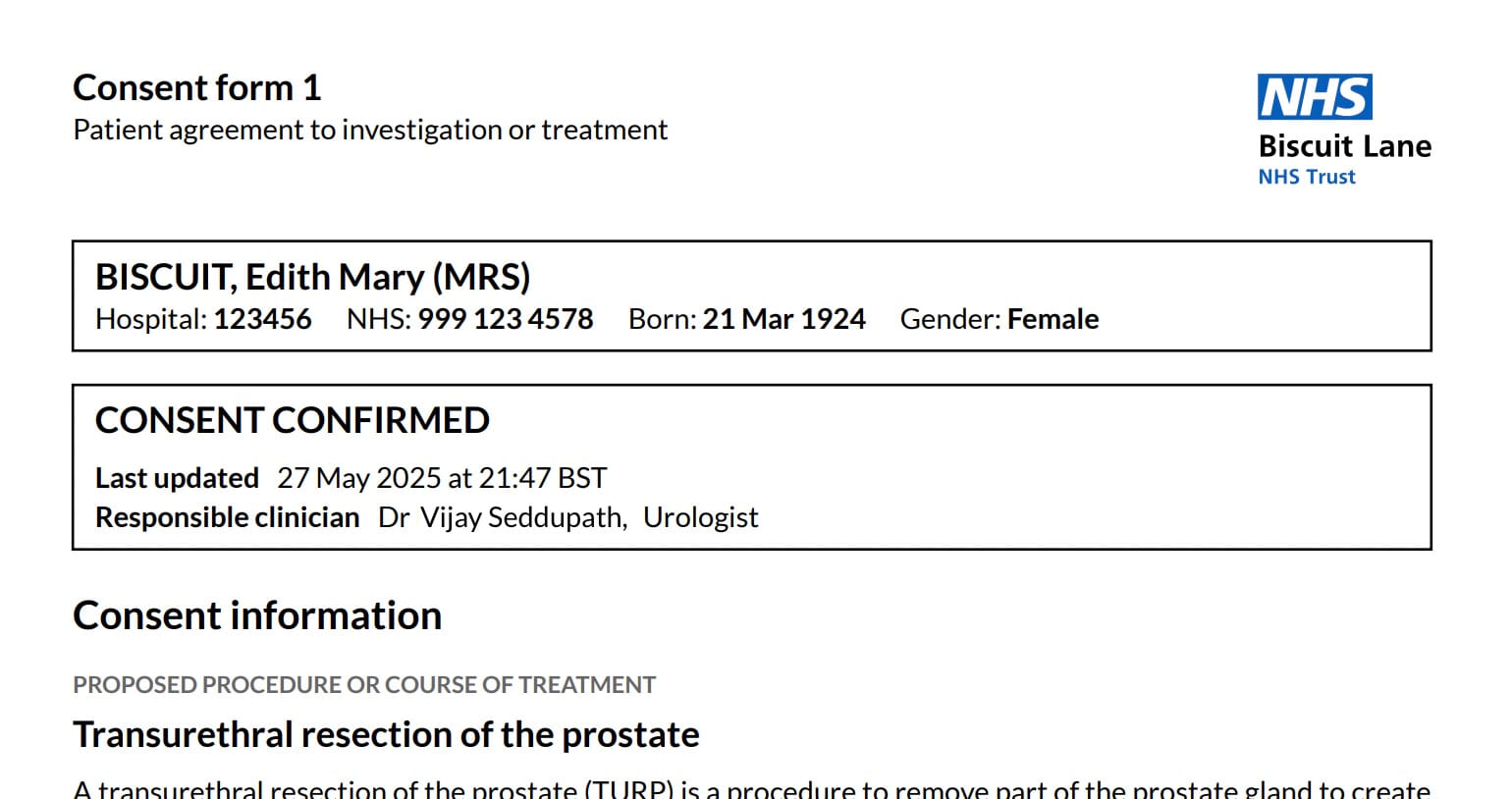Click the Hospital number 123456

click(262, 319)
